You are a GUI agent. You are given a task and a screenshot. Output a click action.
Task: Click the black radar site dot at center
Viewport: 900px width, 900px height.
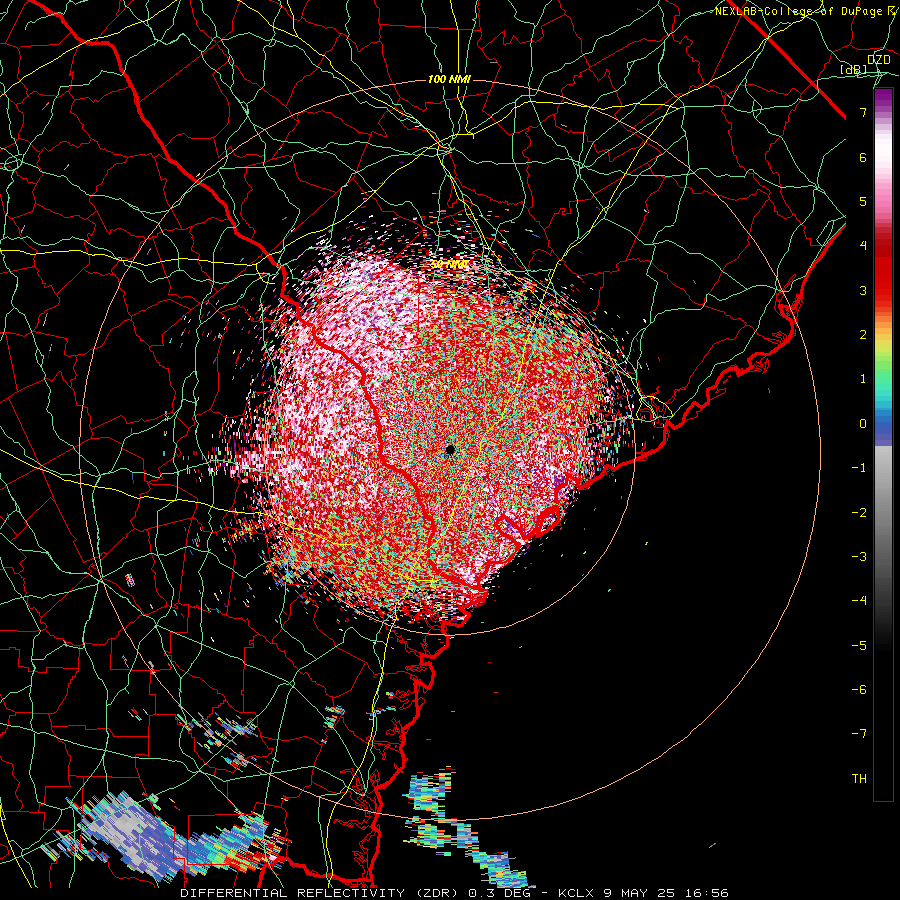point(450,450)
